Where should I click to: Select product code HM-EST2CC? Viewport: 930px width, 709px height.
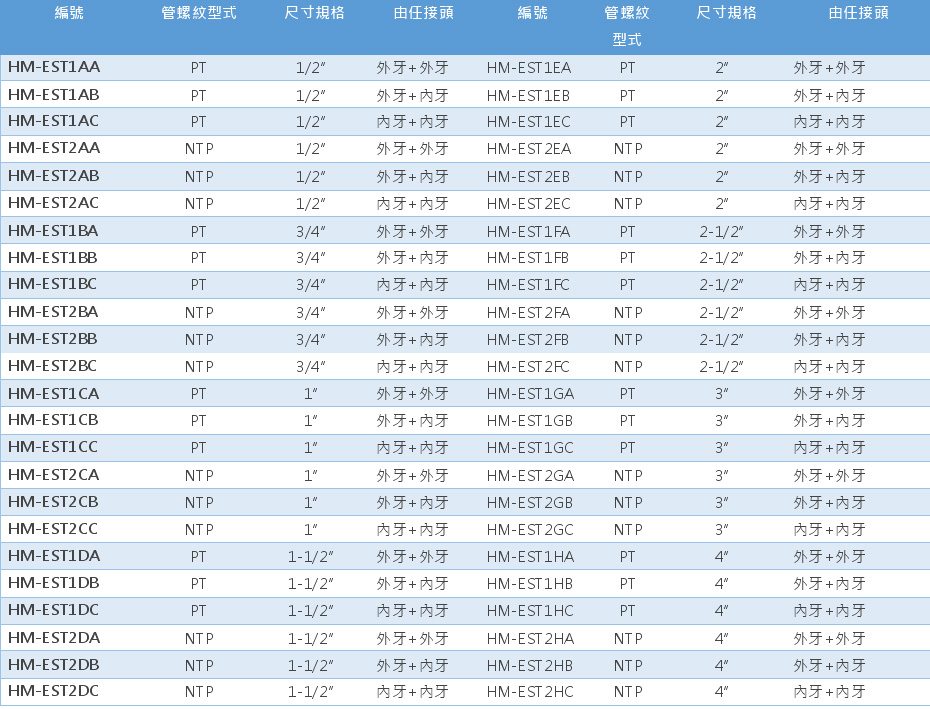(53, 527)
